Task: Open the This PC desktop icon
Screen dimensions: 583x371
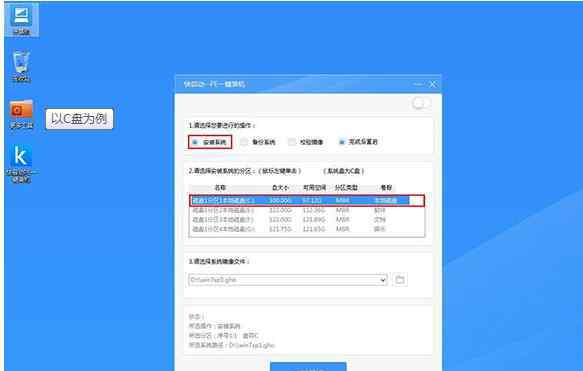Action: pos(21,20)
